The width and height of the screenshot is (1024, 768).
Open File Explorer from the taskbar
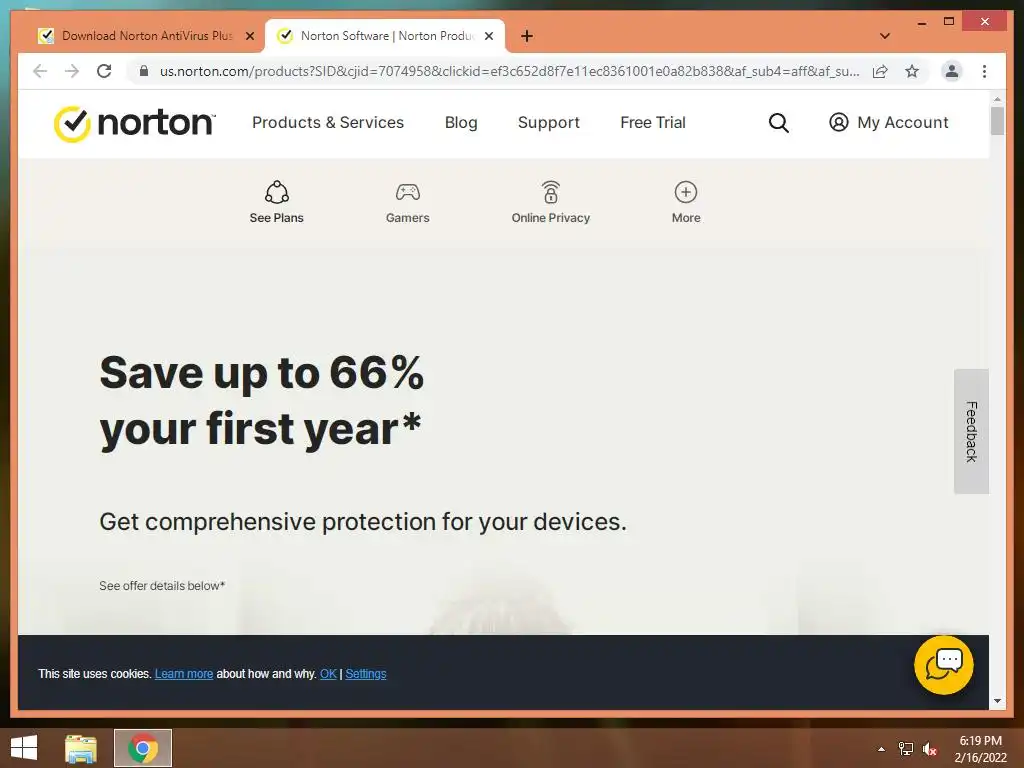coord(80,748)
